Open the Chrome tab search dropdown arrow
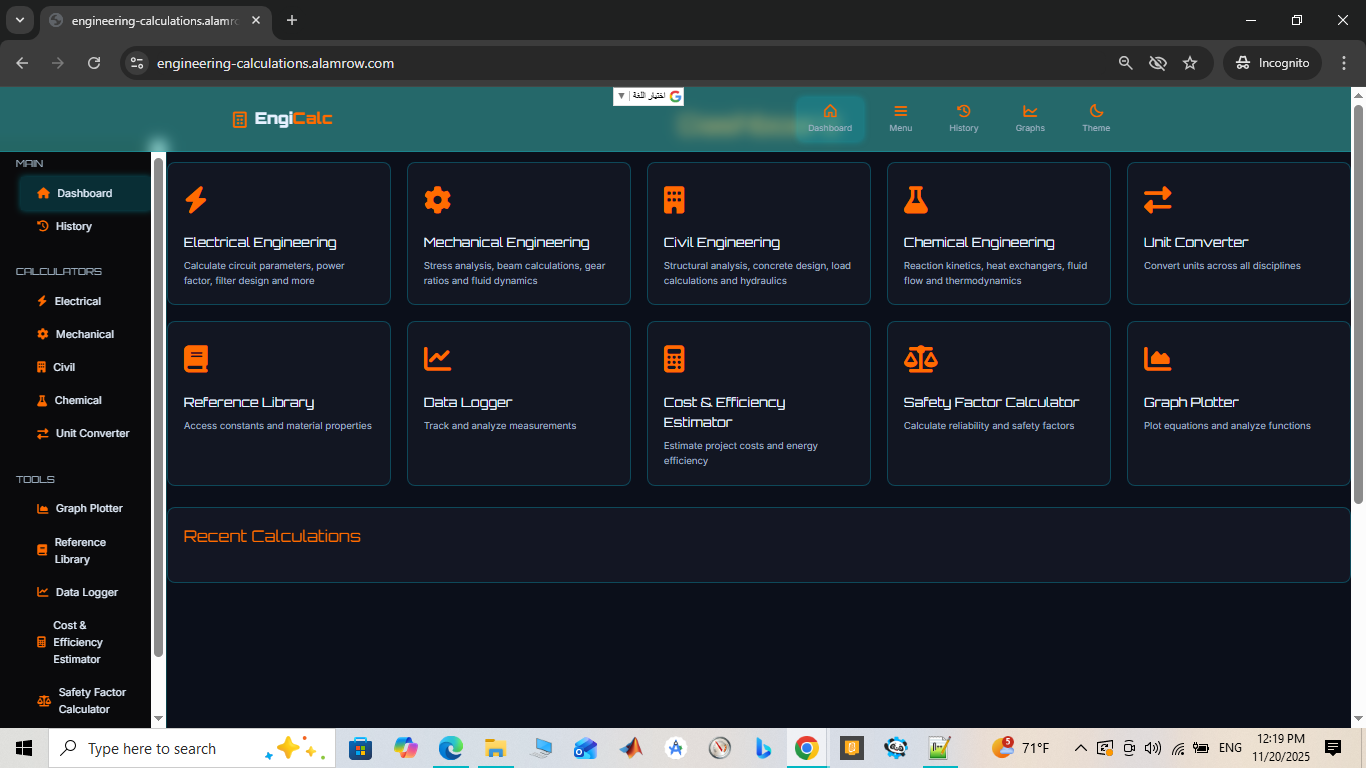The height and width of the screenshot is (768, 1366). tap(19, 20)
